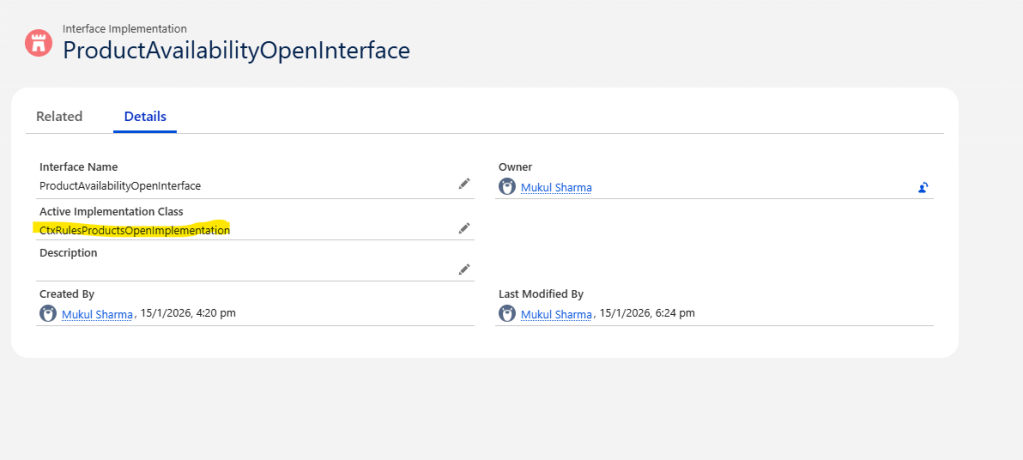This screenshot has width=1023, height=460.
Task: Open Mukul Sharma link under Created By
Action: (97, 314)
